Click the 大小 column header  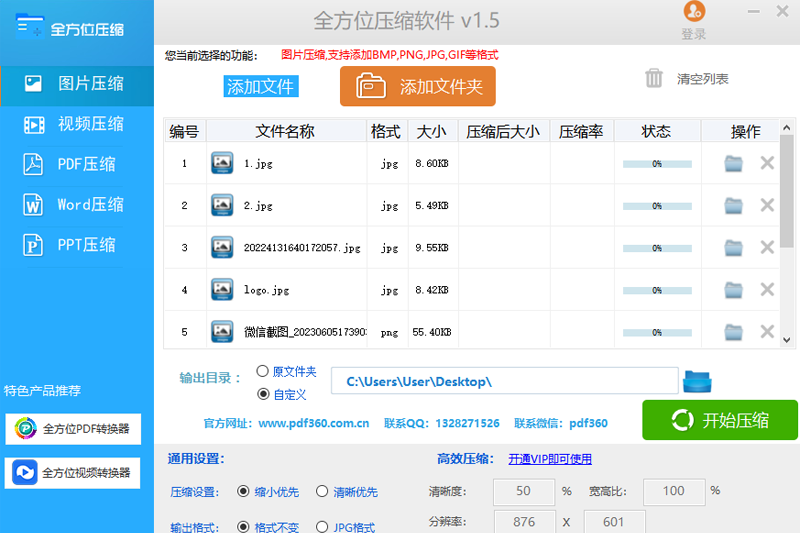click(432, 132)
